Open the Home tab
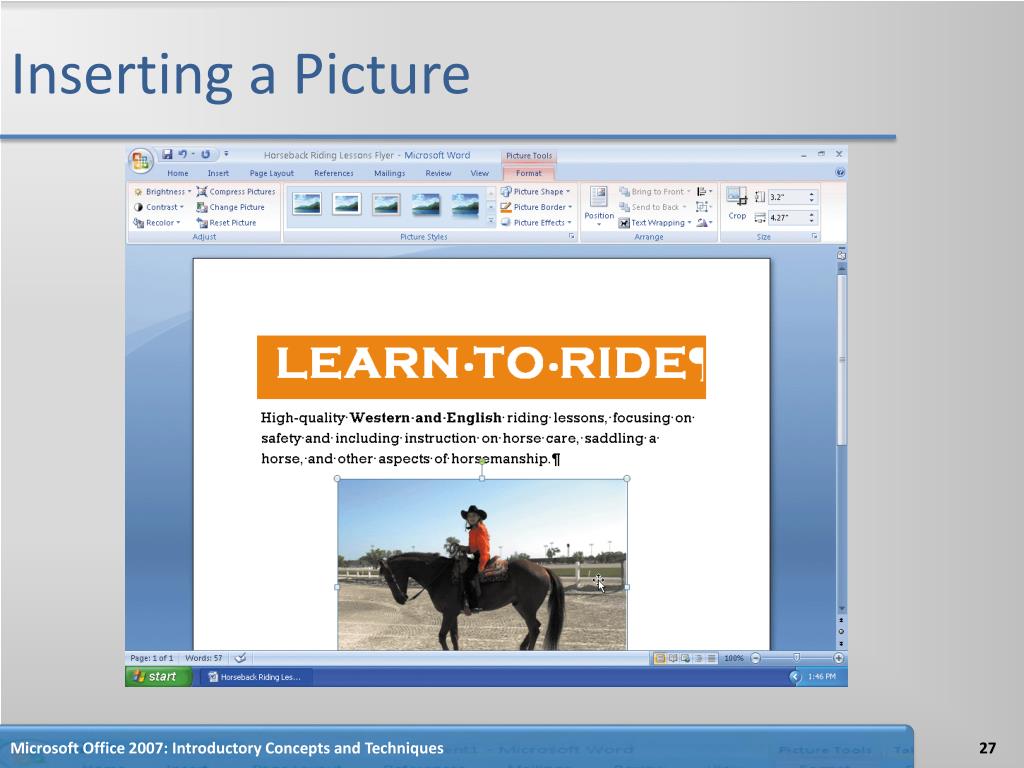This screenshot has width=1024, height=768. (x=178, y=173)
